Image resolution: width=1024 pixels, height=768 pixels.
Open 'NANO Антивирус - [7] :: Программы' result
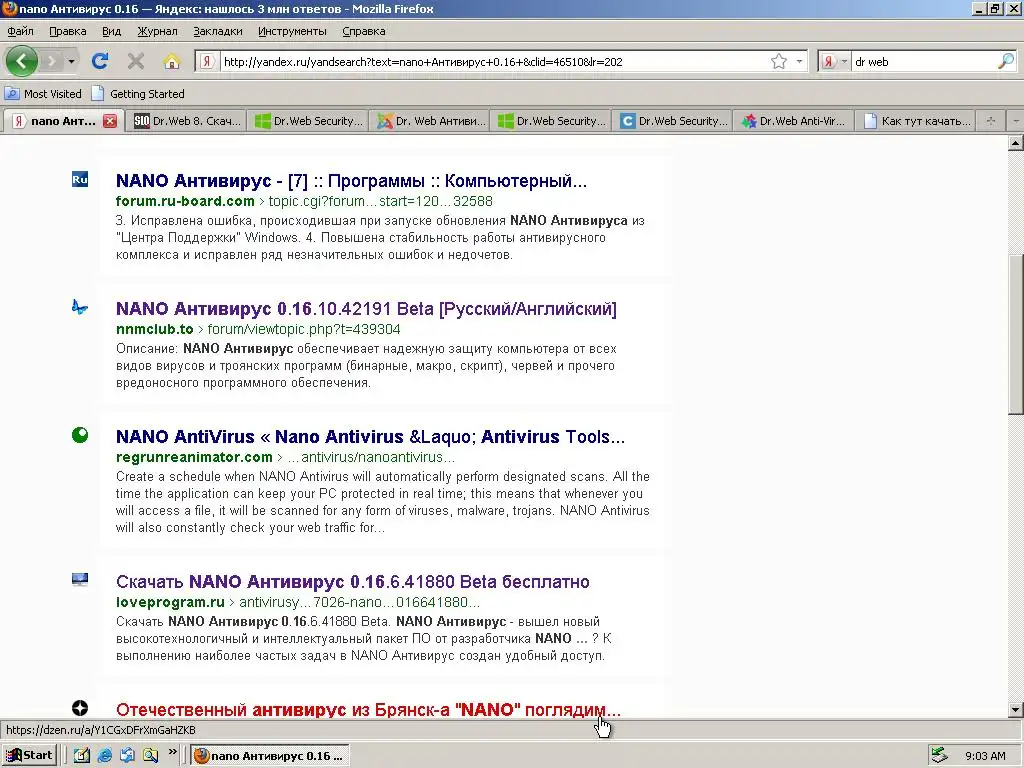pos(351,181)
